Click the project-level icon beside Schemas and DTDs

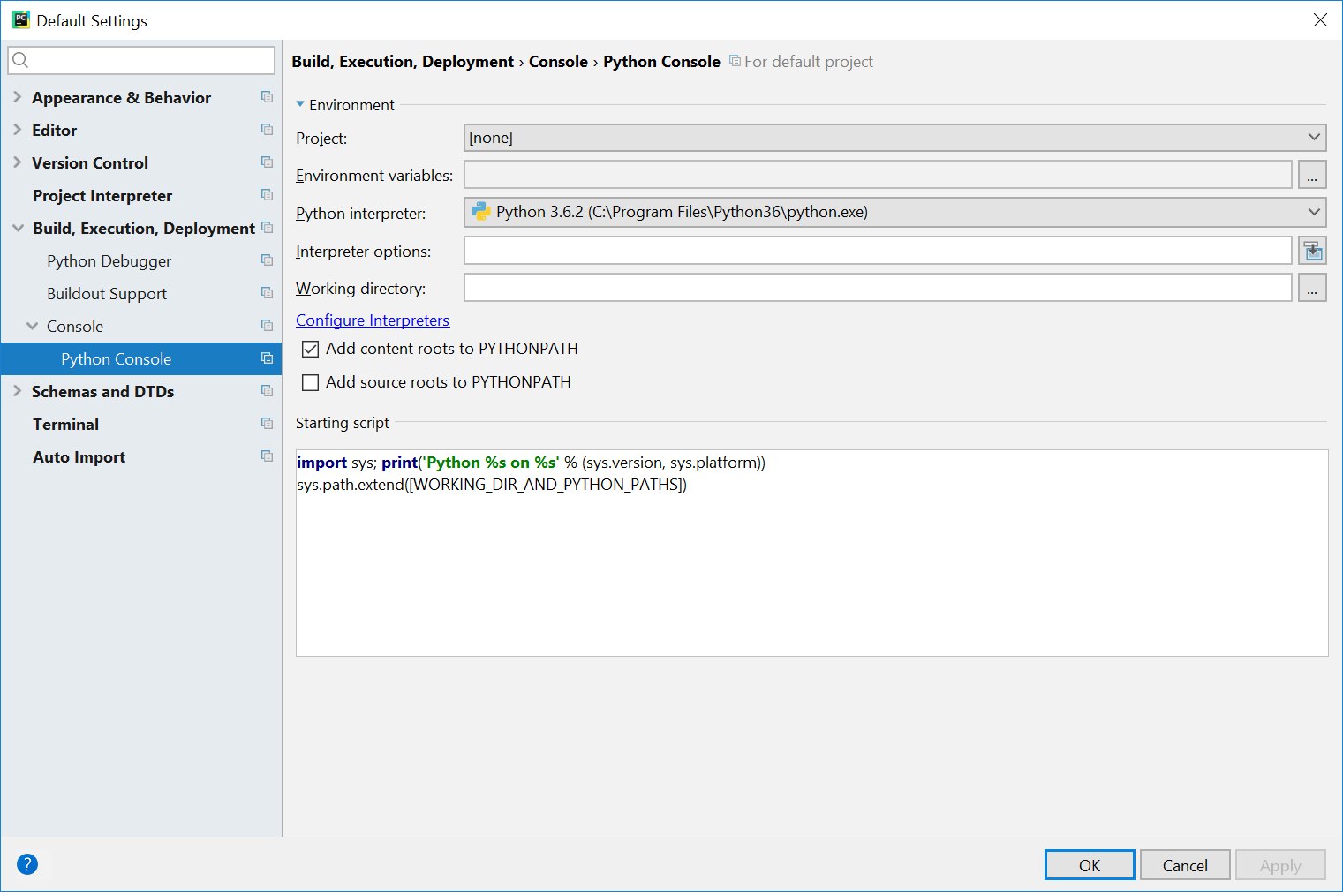[267, 391]
